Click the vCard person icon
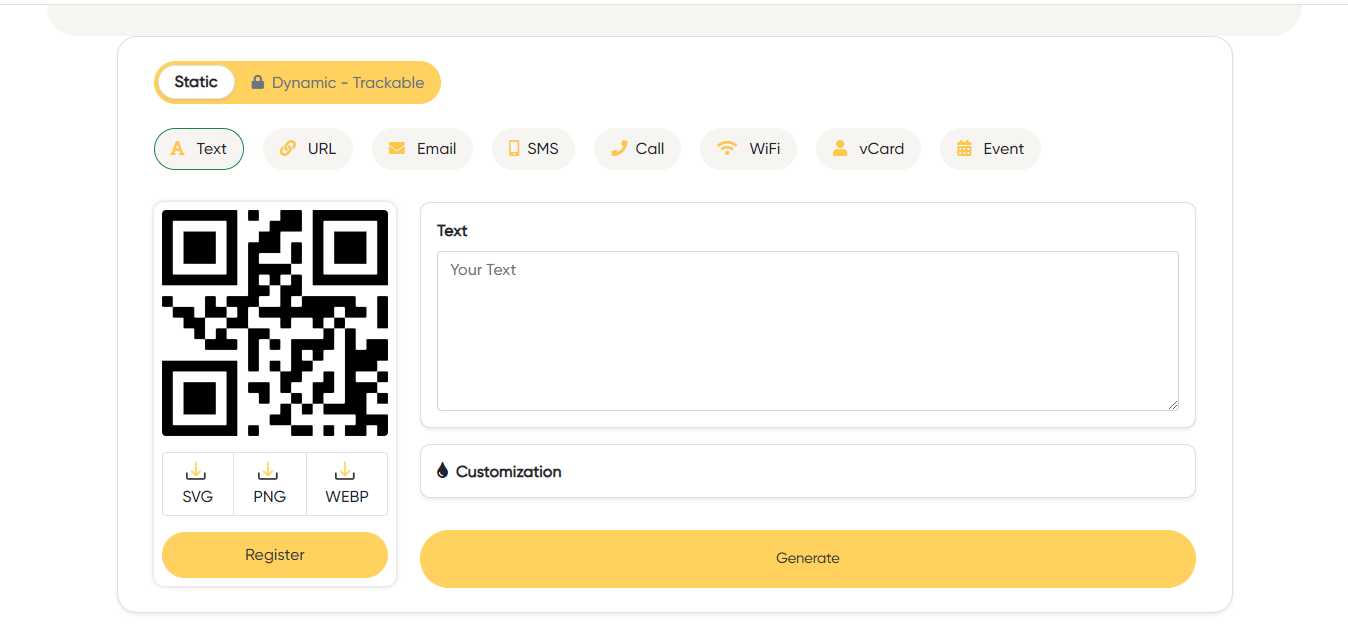Image resolution: width=1348 pixels, height=644 pixels. click(840, 149)
